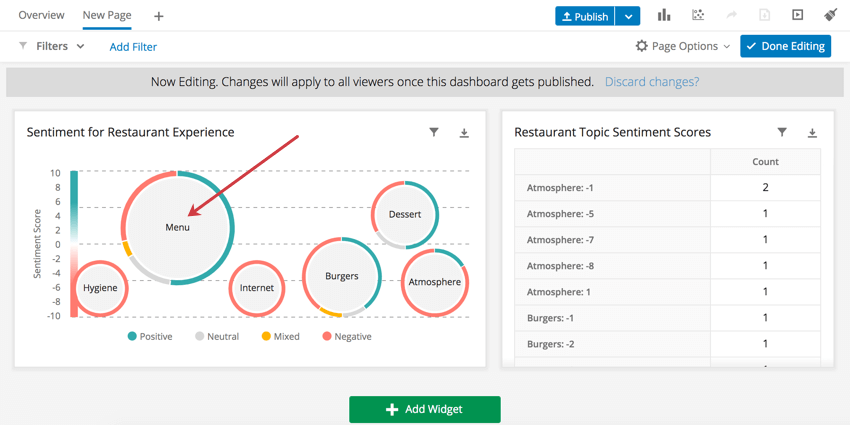This screenshot has height=425, width=850.
Task: Add a new page with plus icon
Action: (158, 16)
